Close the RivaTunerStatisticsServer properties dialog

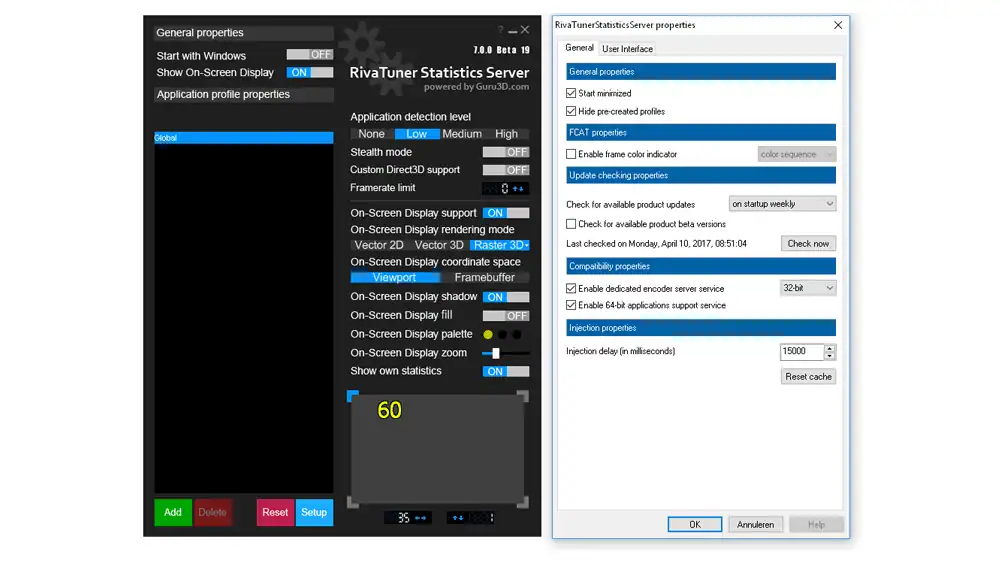pos(838,25)
